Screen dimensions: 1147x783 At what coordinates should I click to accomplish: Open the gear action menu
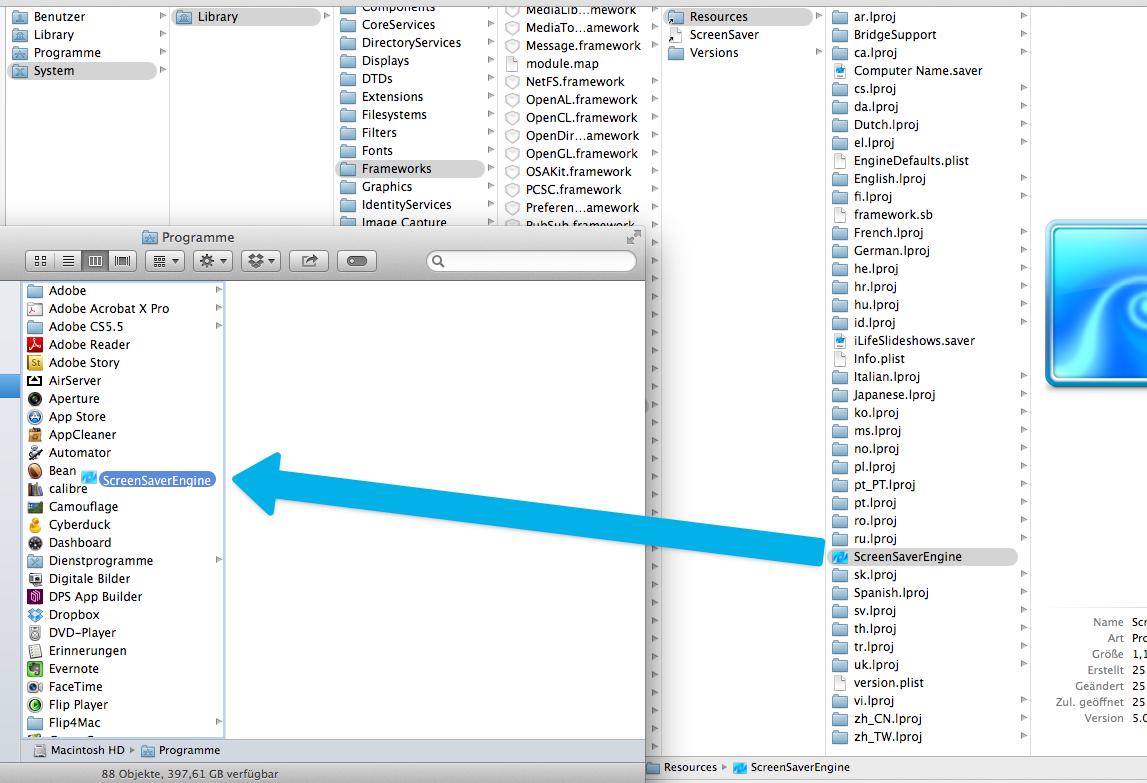[x=213, y=261]
